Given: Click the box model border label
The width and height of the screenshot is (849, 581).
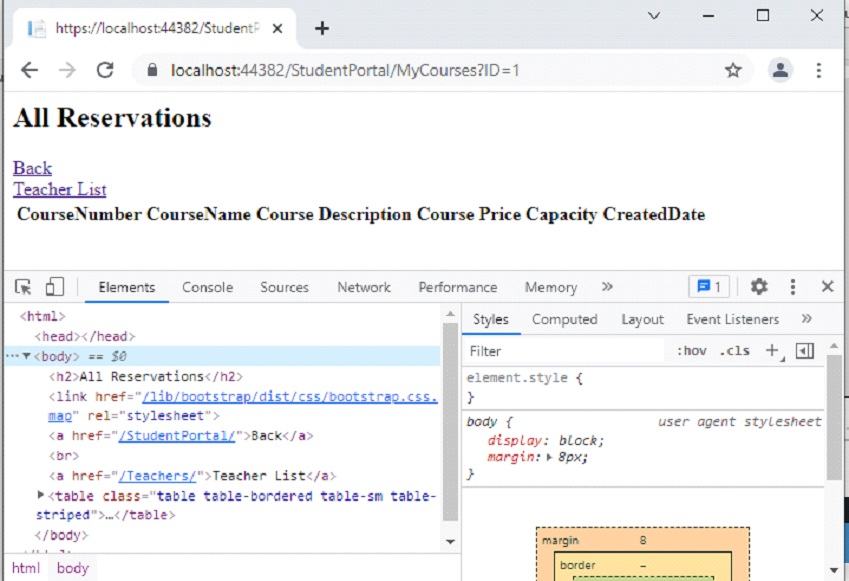Looking at the screenshot, I should point(577,565).
